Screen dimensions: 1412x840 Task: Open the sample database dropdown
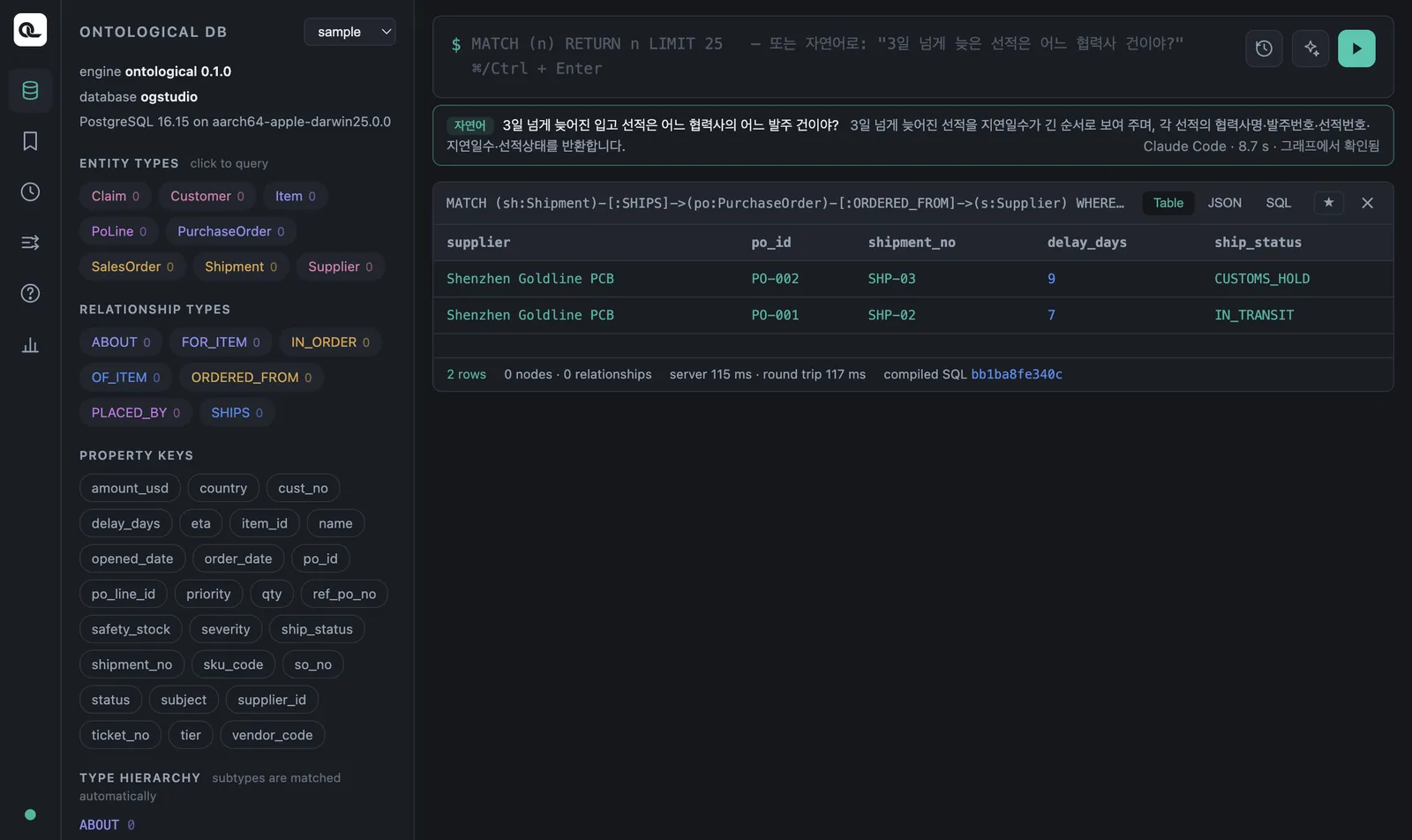pyautogui.click(x=349, y=32)
